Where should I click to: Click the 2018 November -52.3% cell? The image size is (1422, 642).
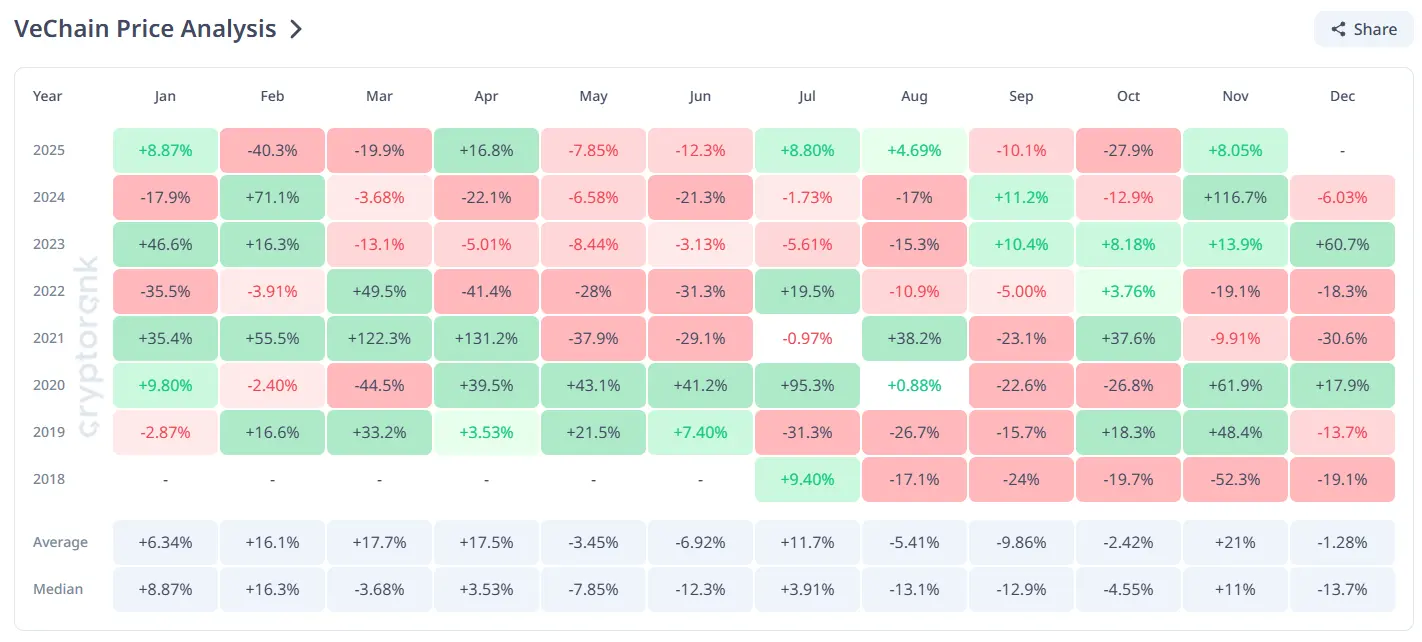coord(1235,479)
